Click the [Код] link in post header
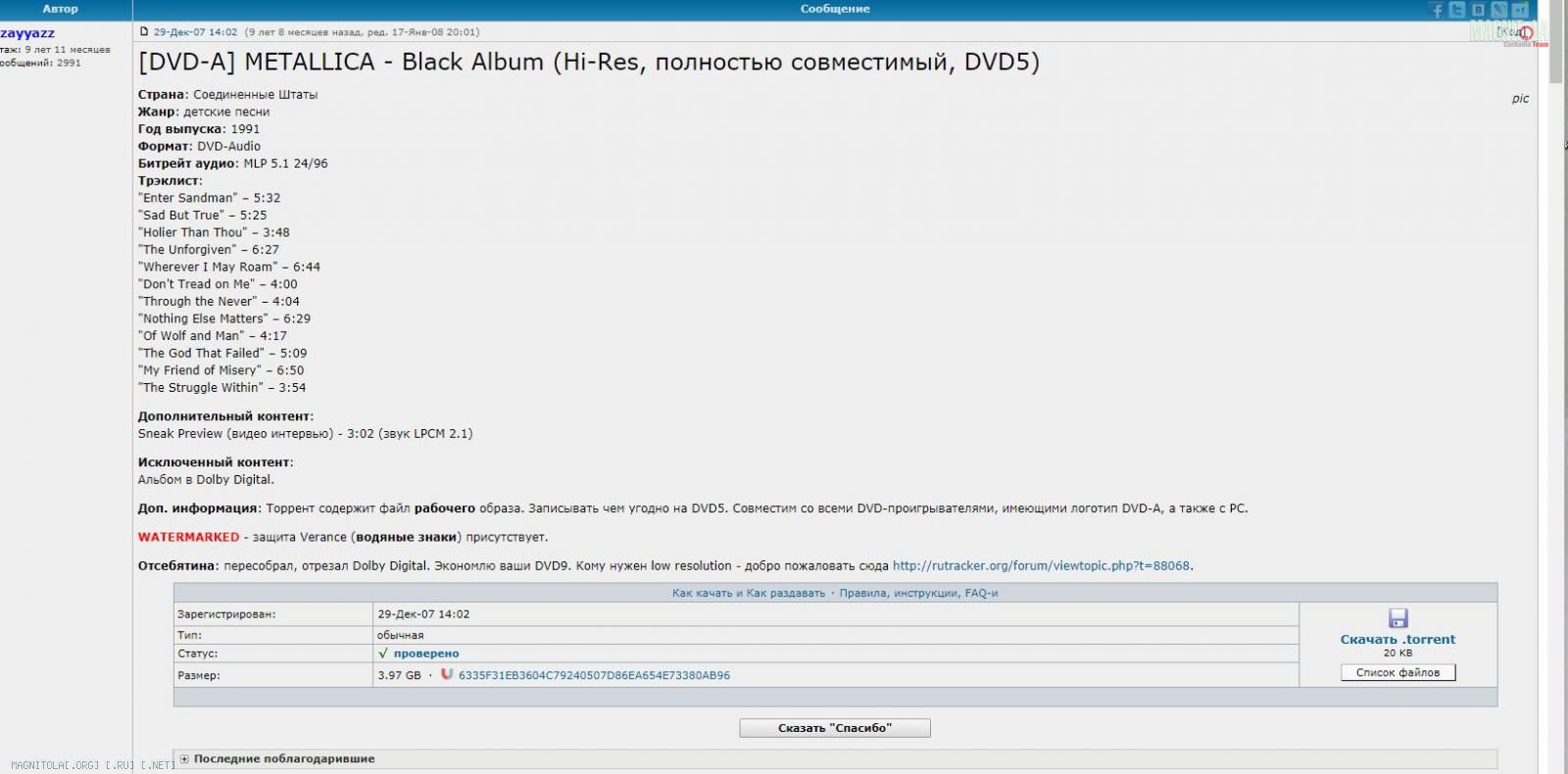This screenshot has width=1568, height=774. click(x=1512, y=32)
